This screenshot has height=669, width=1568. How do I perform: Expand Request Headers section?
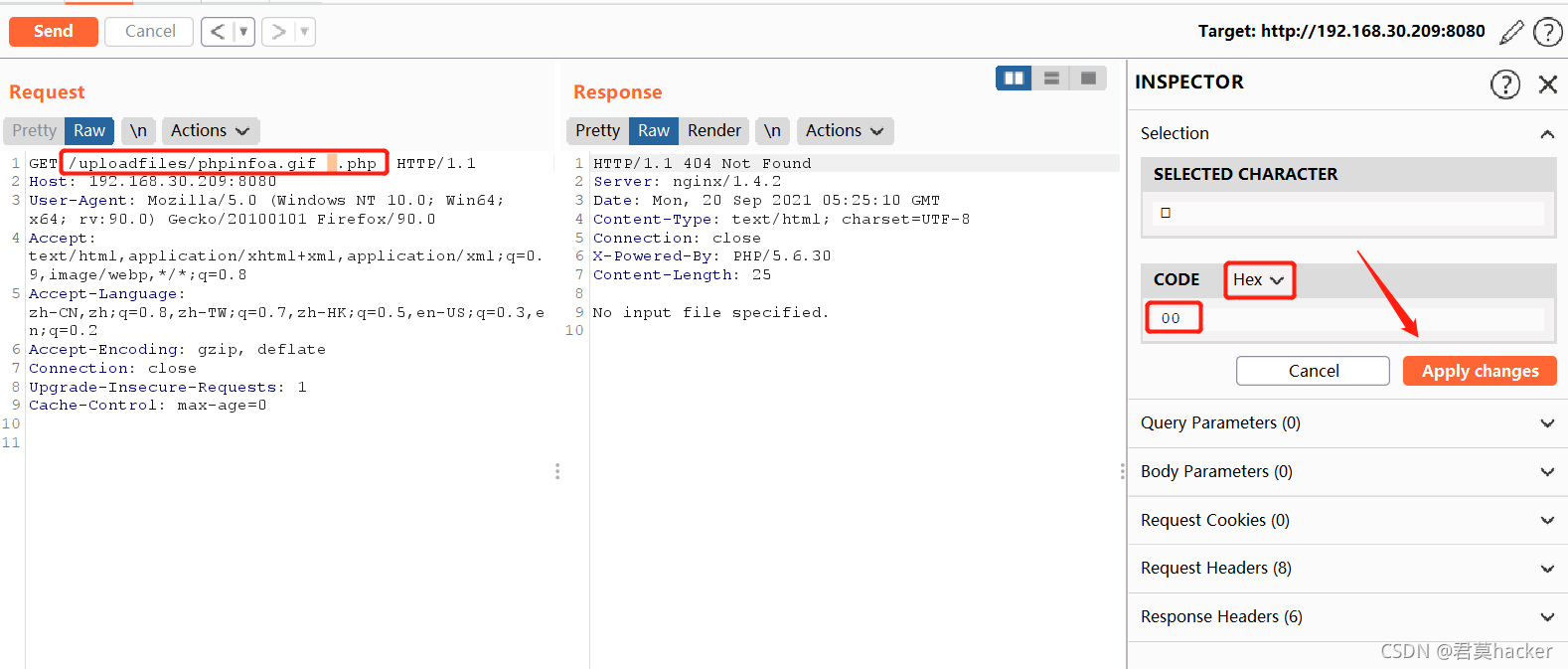point(1347,568)
